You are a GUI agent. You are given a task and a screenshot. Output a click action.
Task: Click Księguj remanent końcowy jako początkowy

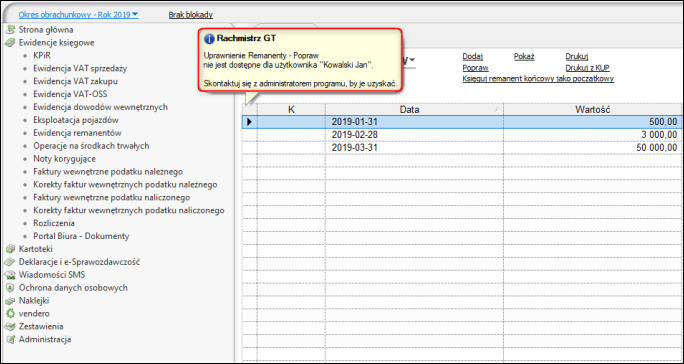click(x=538, y=79)
